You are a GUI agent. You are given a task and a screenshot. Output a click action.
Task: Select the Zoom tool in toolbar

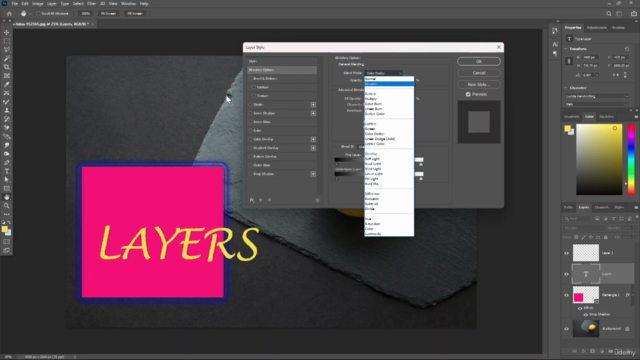[7, 206]
